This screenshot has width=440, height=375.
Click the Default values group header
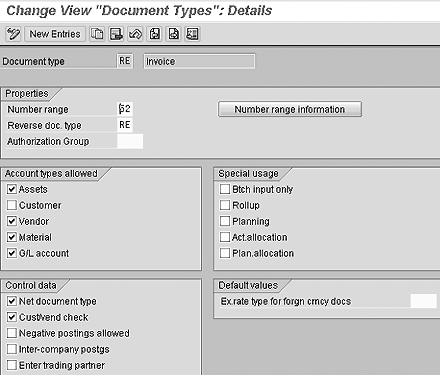pyautogui.click(x=248, y=286)
